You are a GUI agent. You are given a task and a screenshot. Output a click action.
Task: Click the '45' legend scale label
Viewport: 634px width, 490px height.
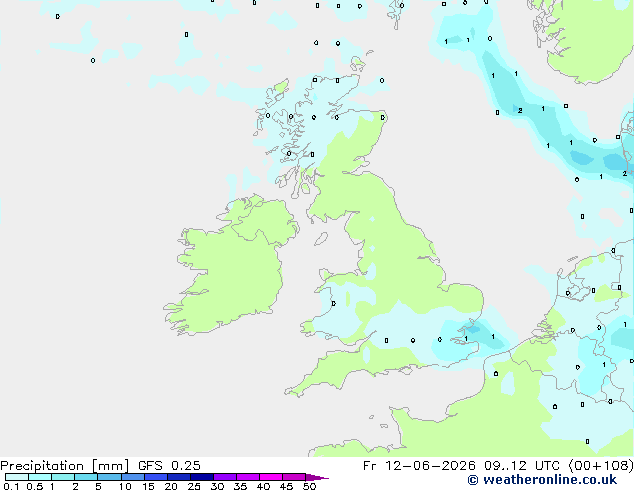(x=286, y=486)
